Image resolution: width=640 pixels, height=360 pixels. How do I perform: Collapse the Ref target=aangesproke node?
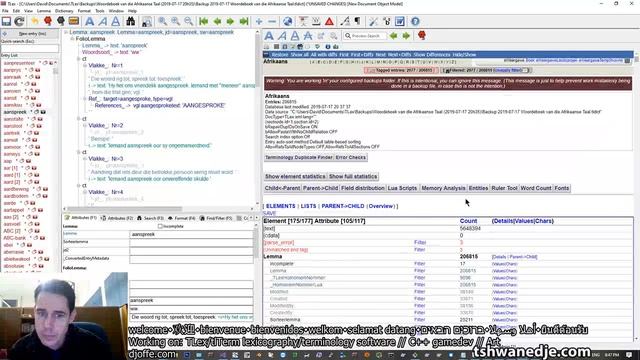[85, 99]
